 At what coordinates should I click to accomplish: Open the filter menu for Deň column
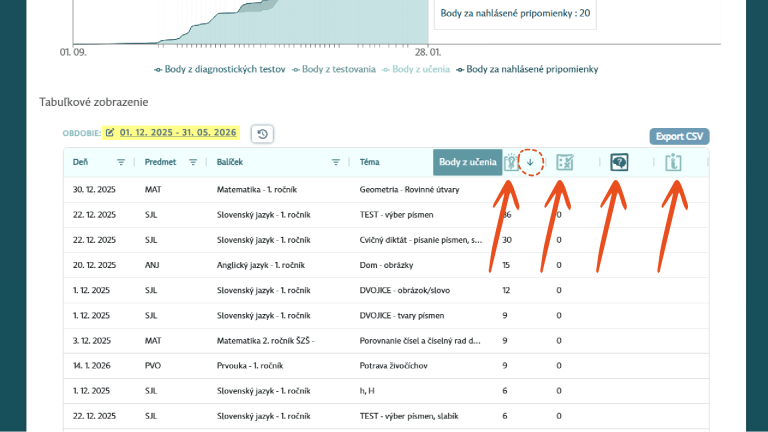121,163
